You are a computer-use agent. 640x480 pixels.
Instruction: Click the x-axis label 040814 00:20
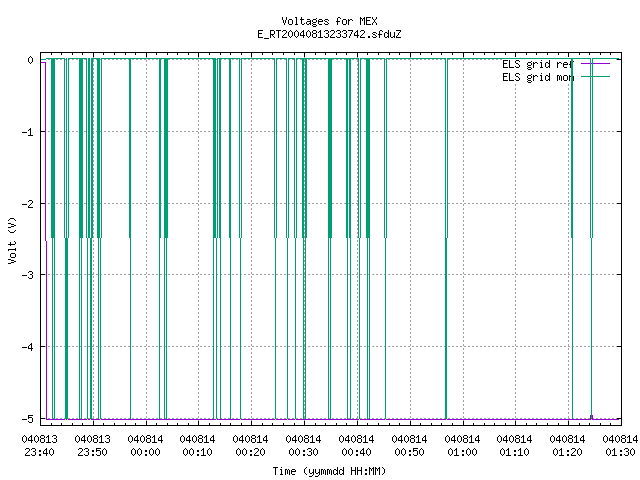pos(250,446)
